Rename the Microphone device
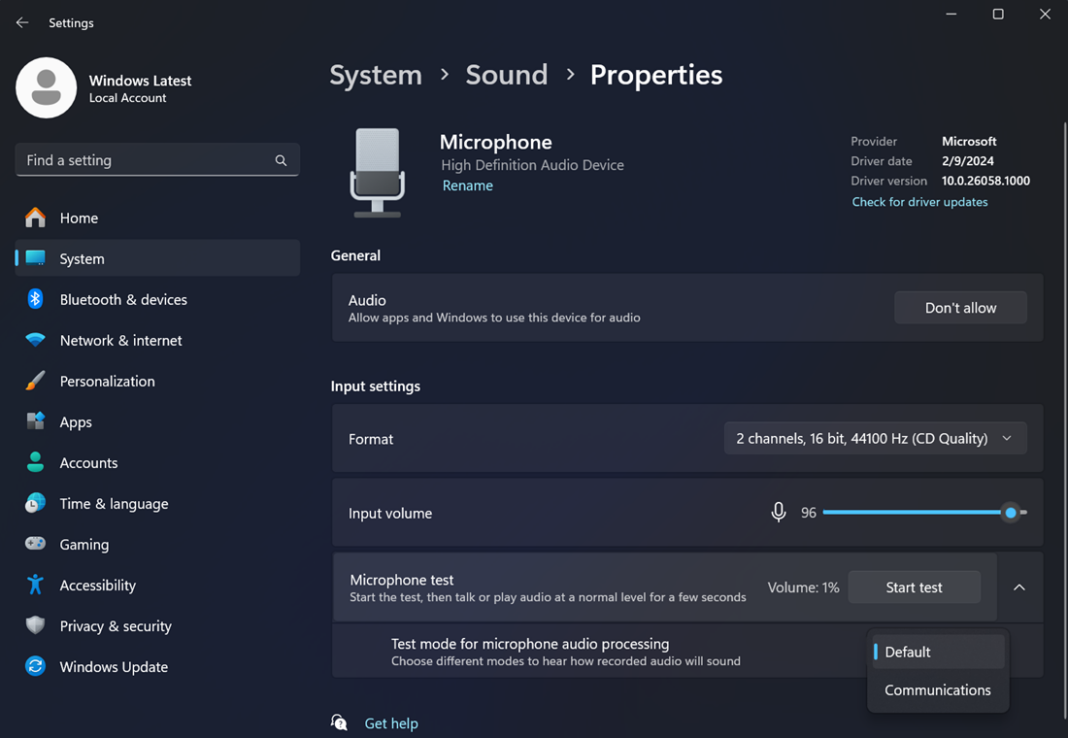1068x738 pixels. (467, 185)
